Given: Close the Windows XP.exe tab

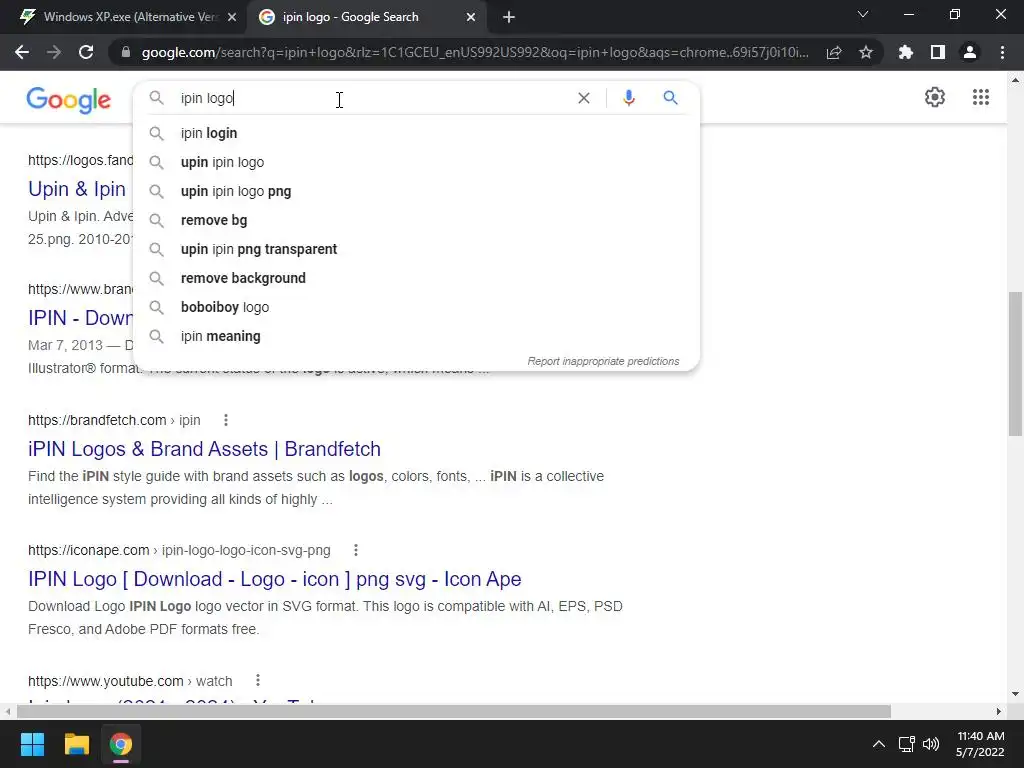Looking at the screenshot, I should 232,18.
